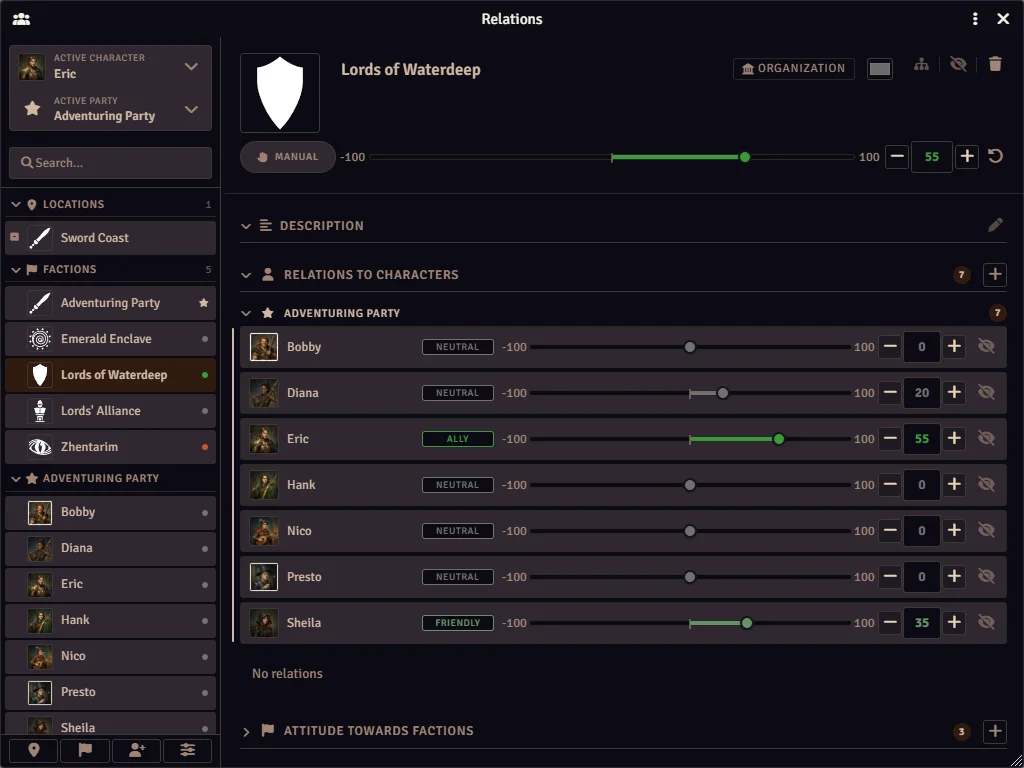Increase Eric's relation value
Viewport: 1024px width, 768px height.
click(954, 439)
